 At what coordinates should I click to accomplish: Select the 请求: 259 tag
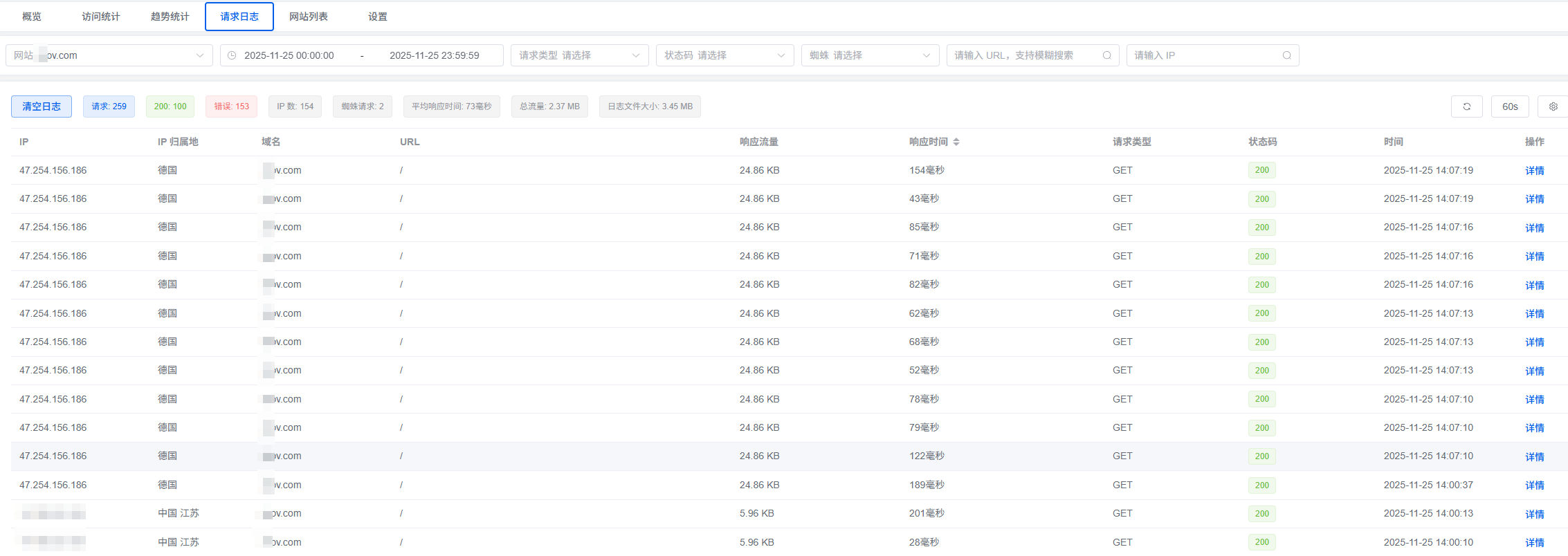(x=109, y=106)
